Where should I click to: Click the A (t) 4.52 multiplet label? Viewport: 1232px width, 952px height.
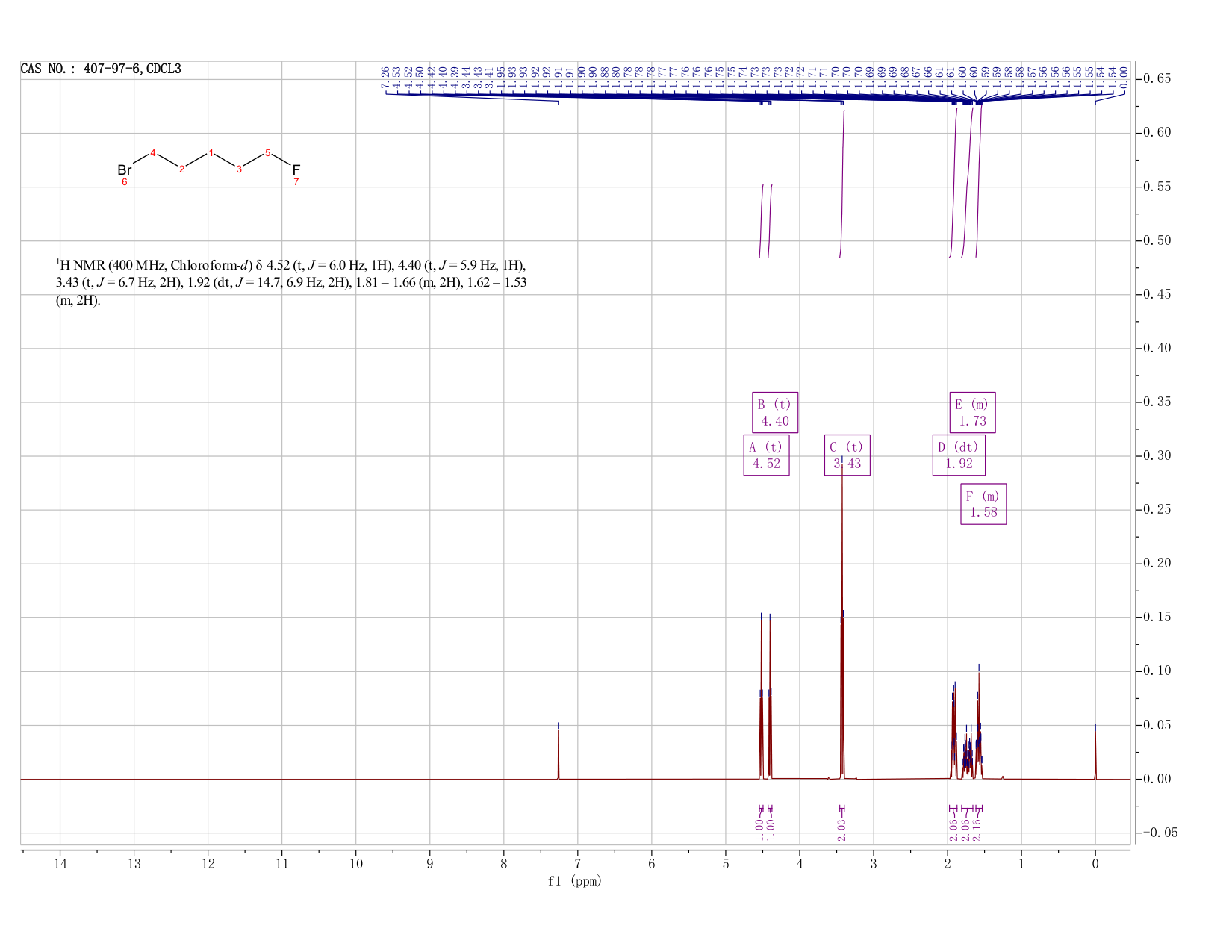(x=766, y=455)
